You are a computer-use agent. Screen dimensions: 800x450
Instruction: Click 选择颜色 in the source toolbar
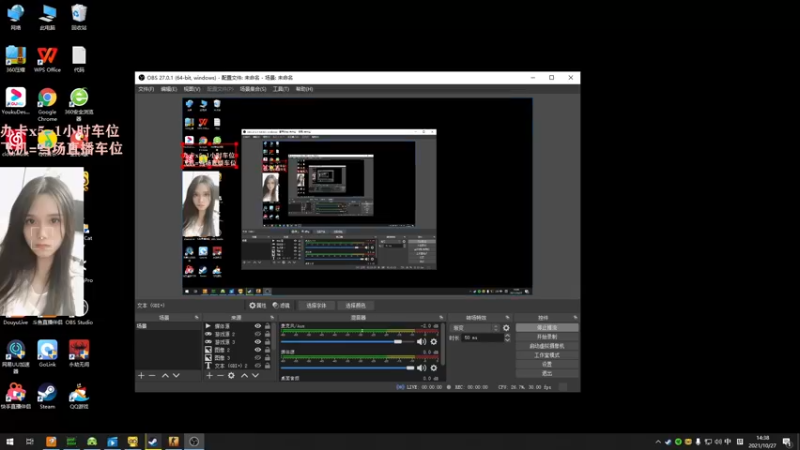click(356, 305)
